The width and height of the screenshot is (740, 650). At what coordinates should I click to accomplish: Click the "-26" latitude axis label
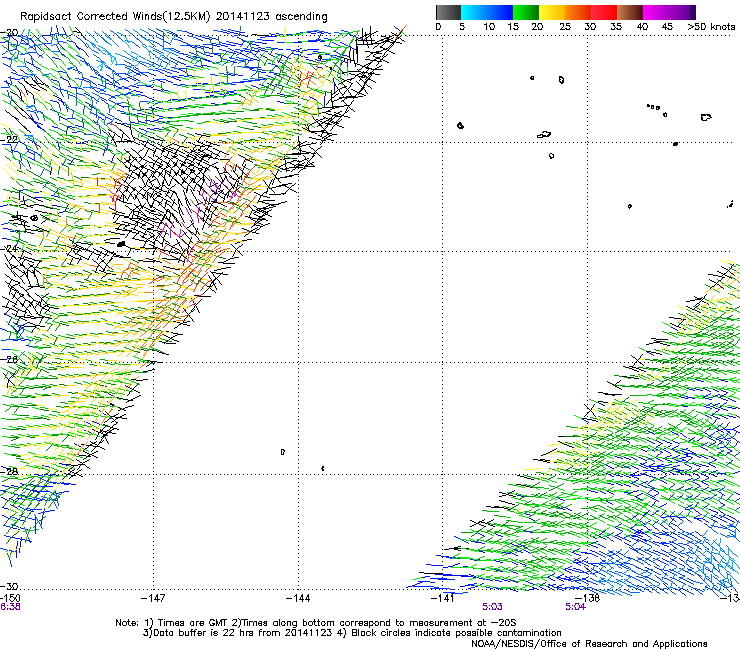9,360
